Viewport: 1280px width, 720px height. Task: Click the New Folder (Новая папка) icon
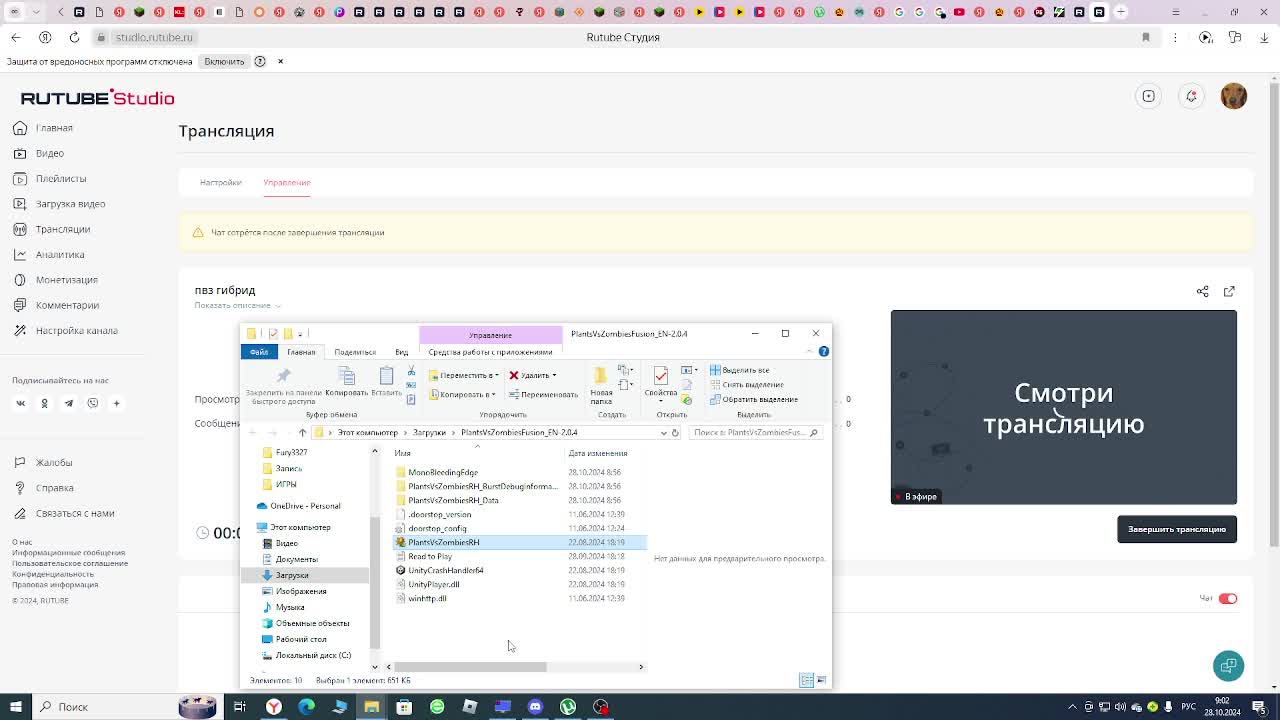[600, 380]
